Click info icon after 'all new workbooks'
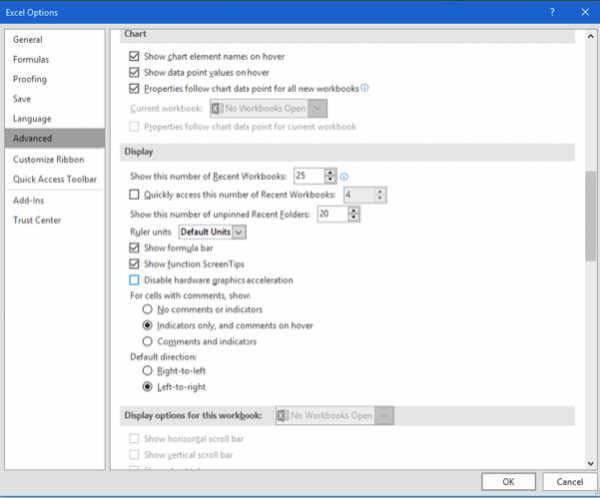The height and width of the screenshot is (498, 600). pos(365,88)
